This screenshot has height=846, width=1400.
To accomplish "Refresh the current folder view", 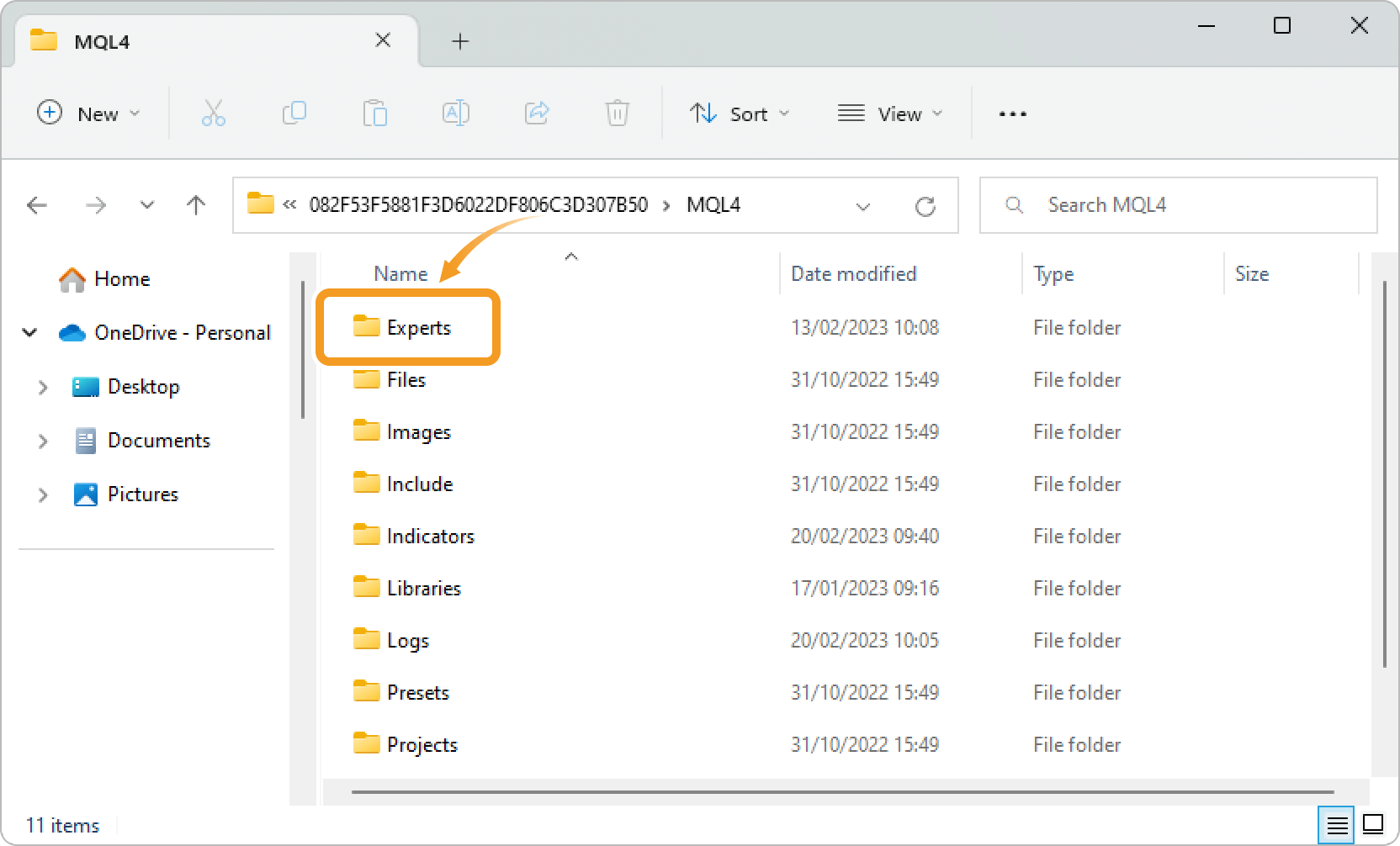I will pyautogui.click(x=925, y=206).
